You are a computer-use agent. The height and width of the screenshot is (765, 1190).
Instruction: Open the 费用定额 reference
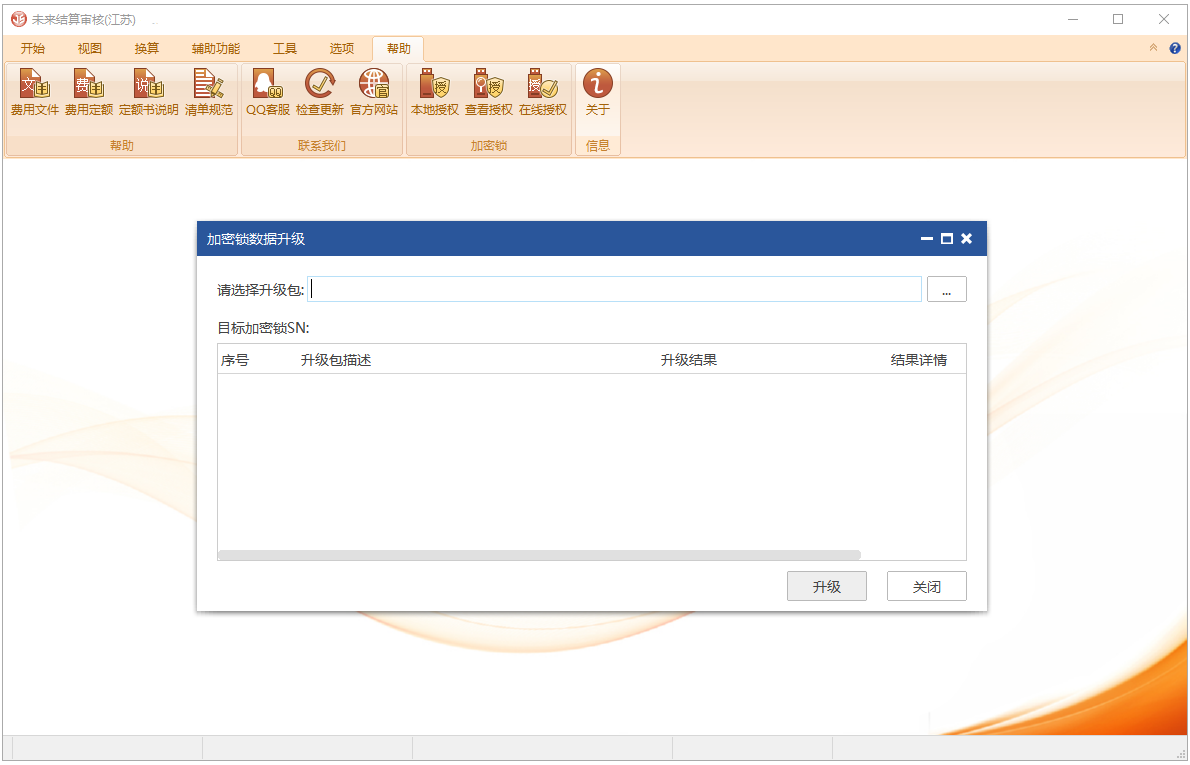(x=89, y=93)
